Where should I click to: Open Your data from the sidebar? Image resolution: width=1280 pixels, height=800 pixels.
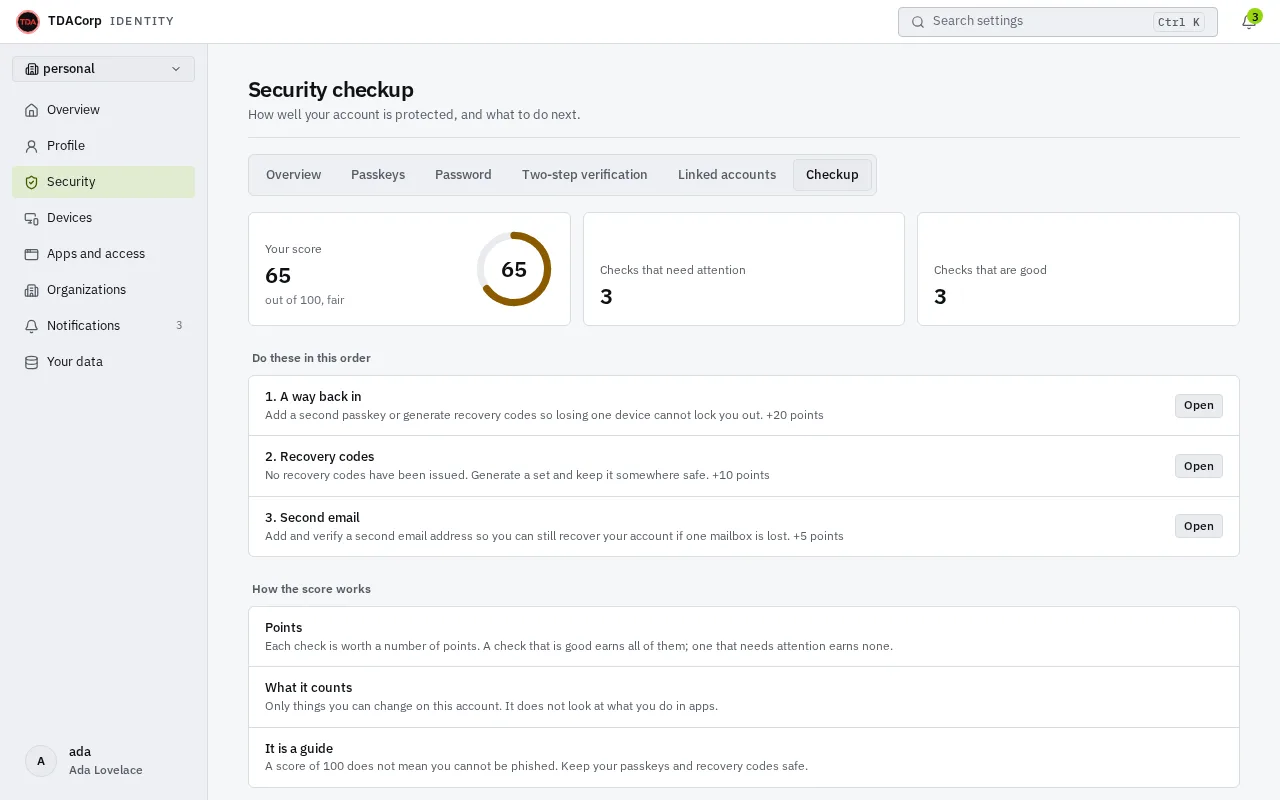(104, 362)
